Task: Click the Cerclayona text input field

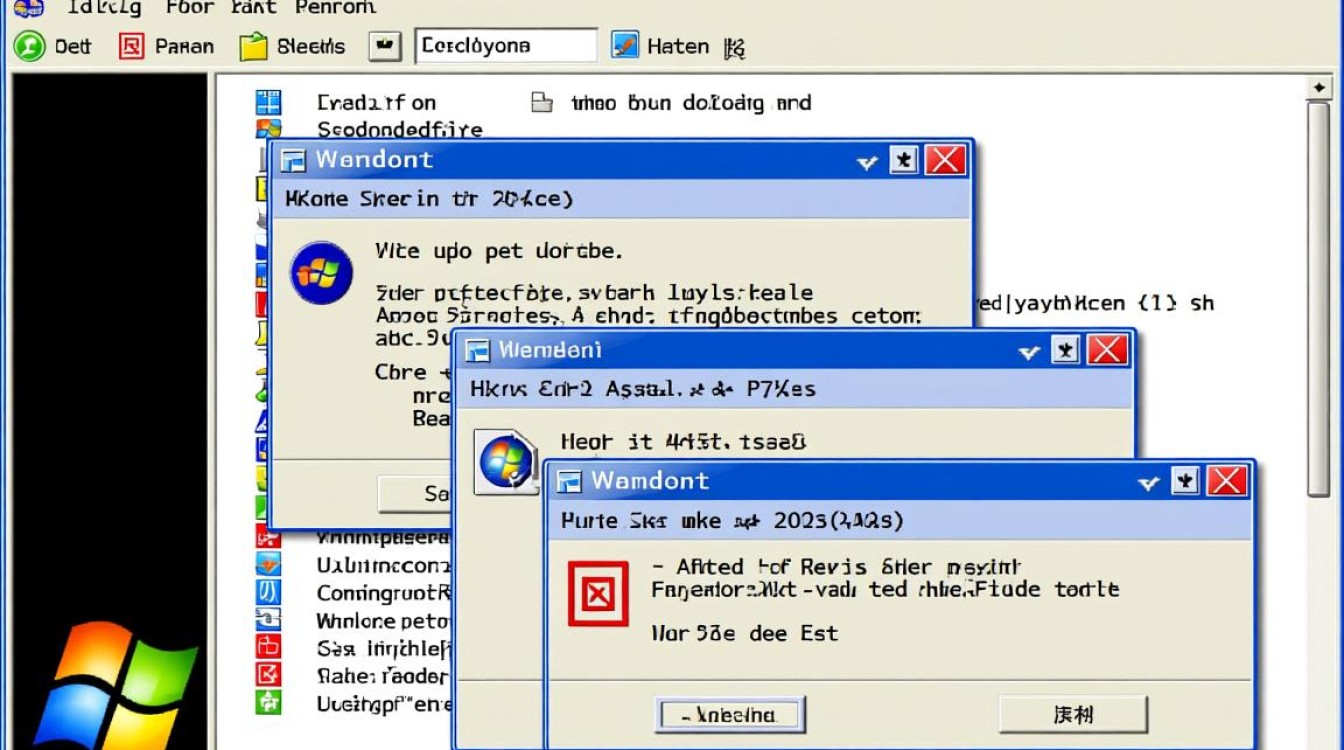Action: pos(505,46)
